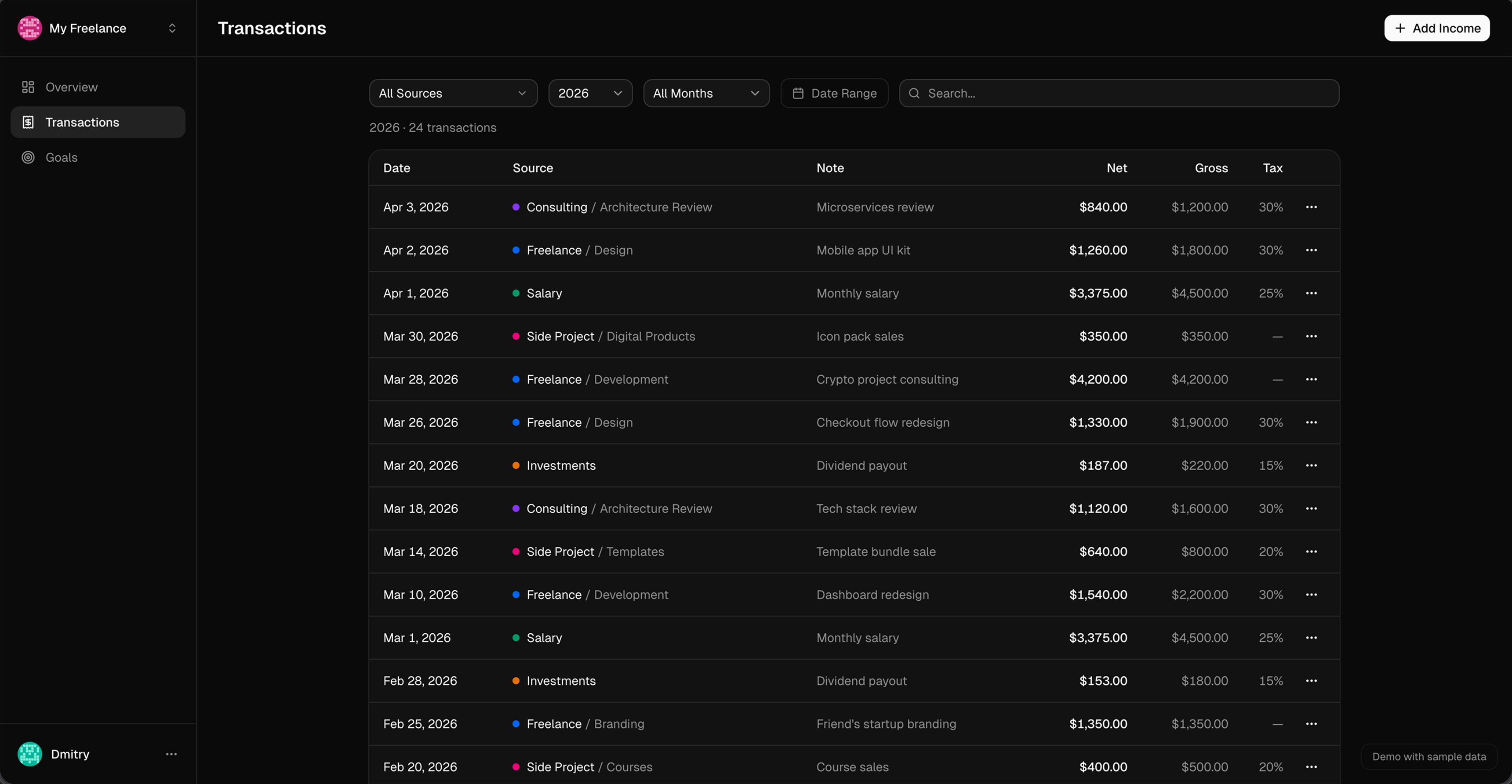The width and height of the screenshot is (1512, 784).
Task: Click the Add Income button
Action: pos(1436,28)
